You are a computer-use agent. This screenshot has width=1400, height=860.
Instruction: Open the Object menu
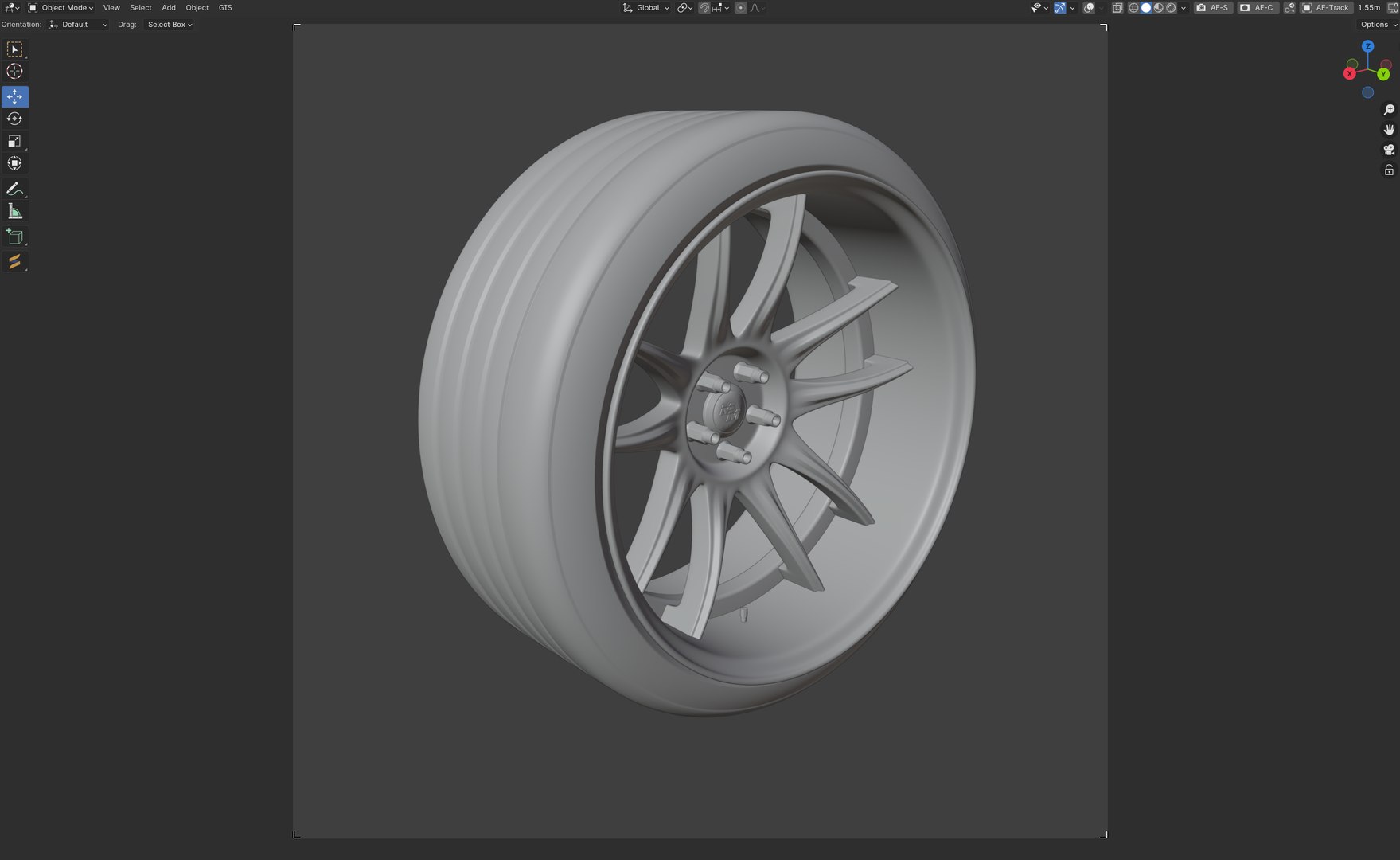coord(197,8)
